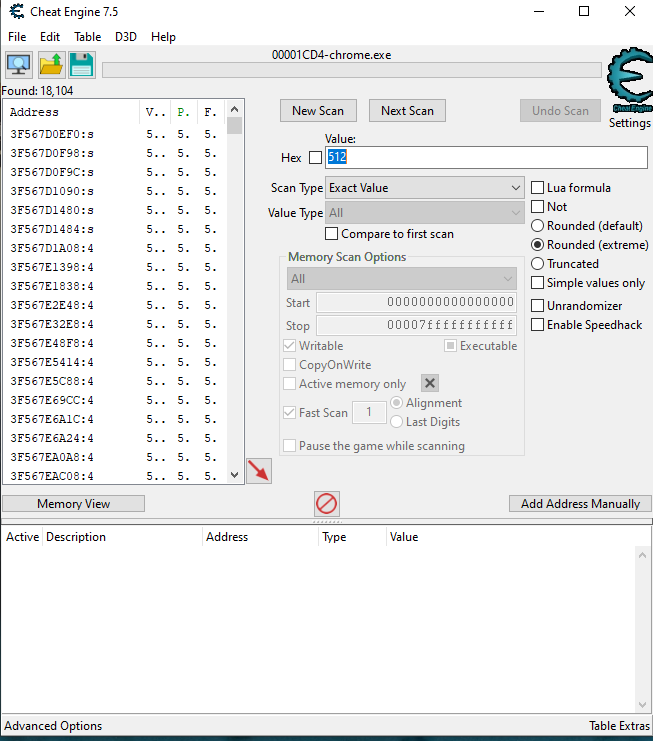Click the Address column header in found list
Screen dimensions: 653x741
[x=72, y=112]
